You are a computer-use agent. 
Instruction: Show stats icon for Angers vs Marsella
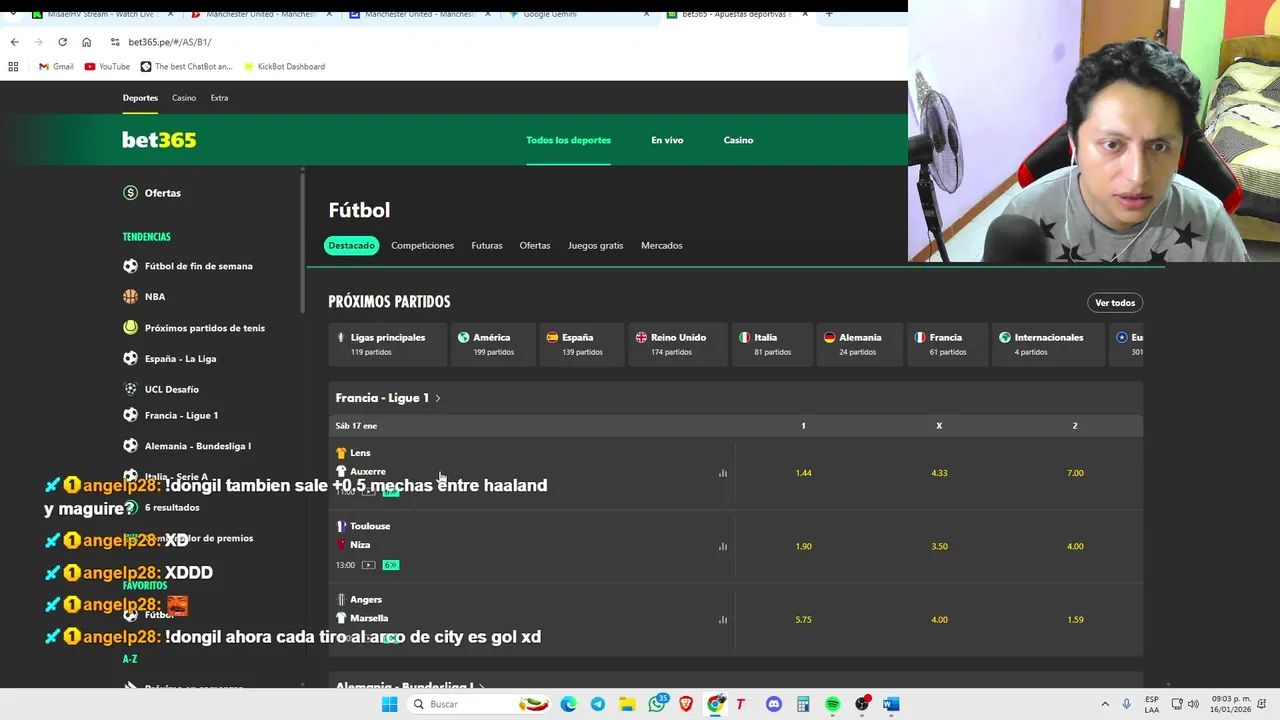(x=723, y=619)
